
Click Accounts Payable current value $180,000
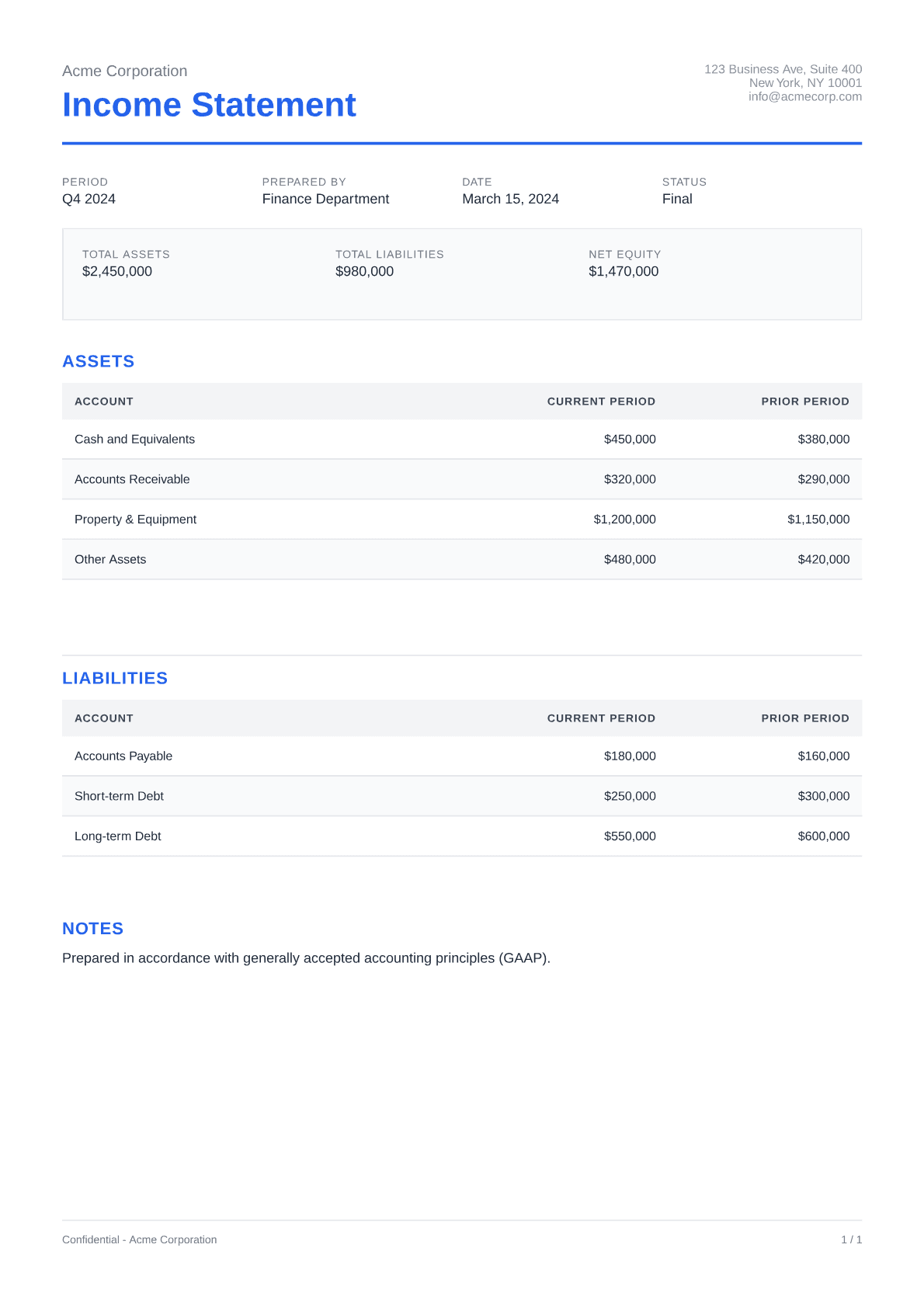[x=630, y=756]
